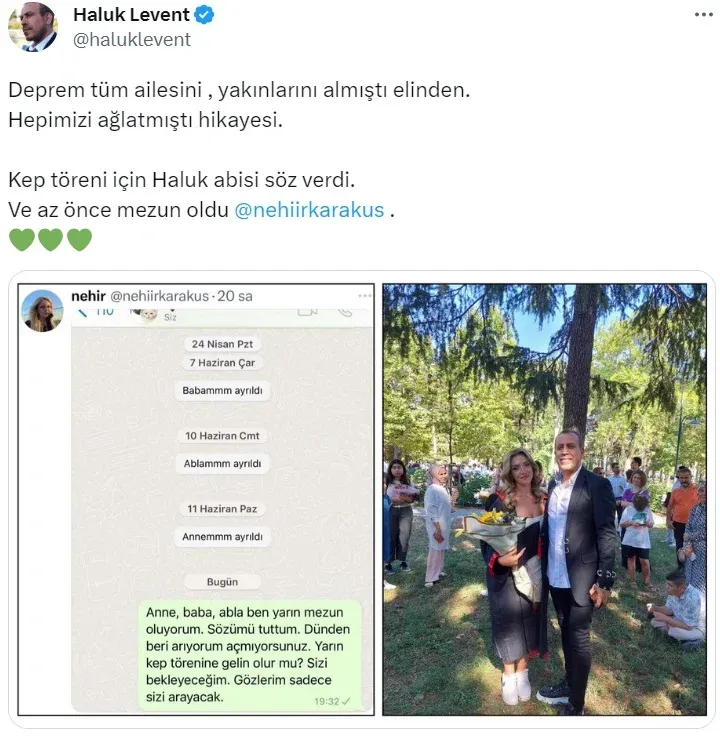This screenshot has height=736, width=720.
Task: Open the @nehiirkarakus mention link in the tweet text
Action: point(309,210)
